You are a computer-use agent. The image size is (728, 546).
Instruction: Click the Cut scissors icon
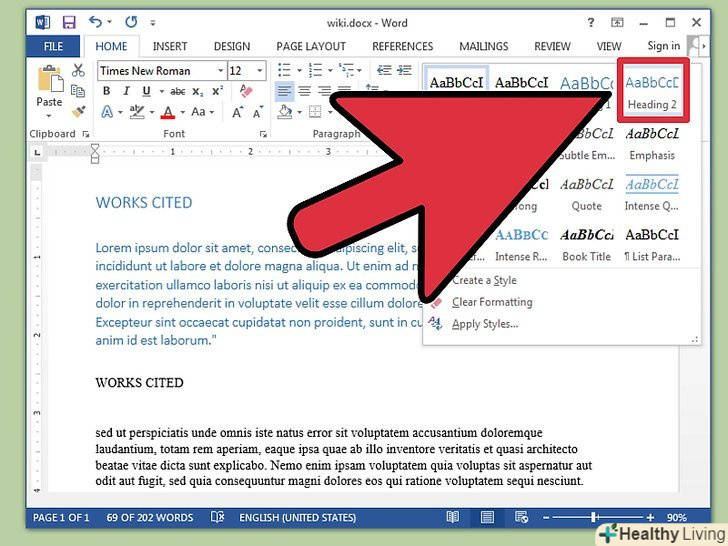[x=78, y=70]
